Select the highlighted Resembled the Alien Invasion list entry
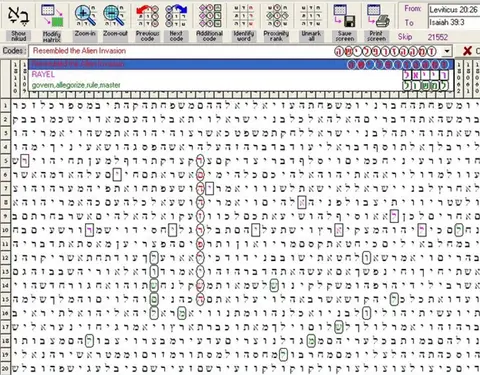 tap(241, 64)
